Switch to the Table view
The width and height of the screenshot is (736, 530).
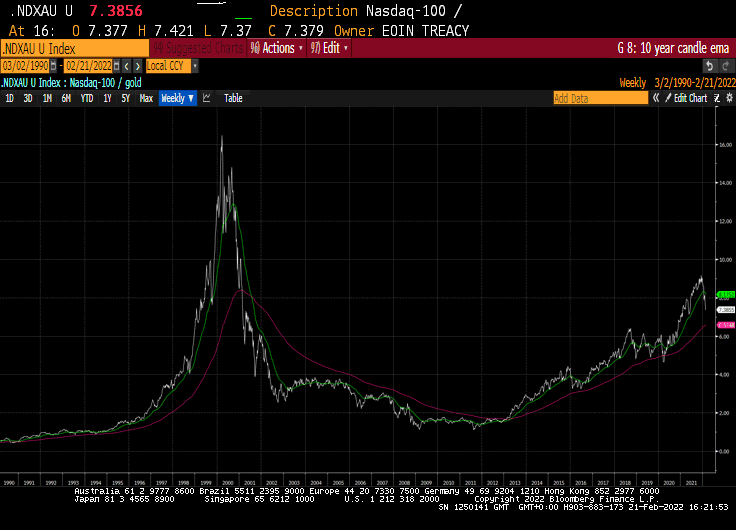(x=233, y=98)
